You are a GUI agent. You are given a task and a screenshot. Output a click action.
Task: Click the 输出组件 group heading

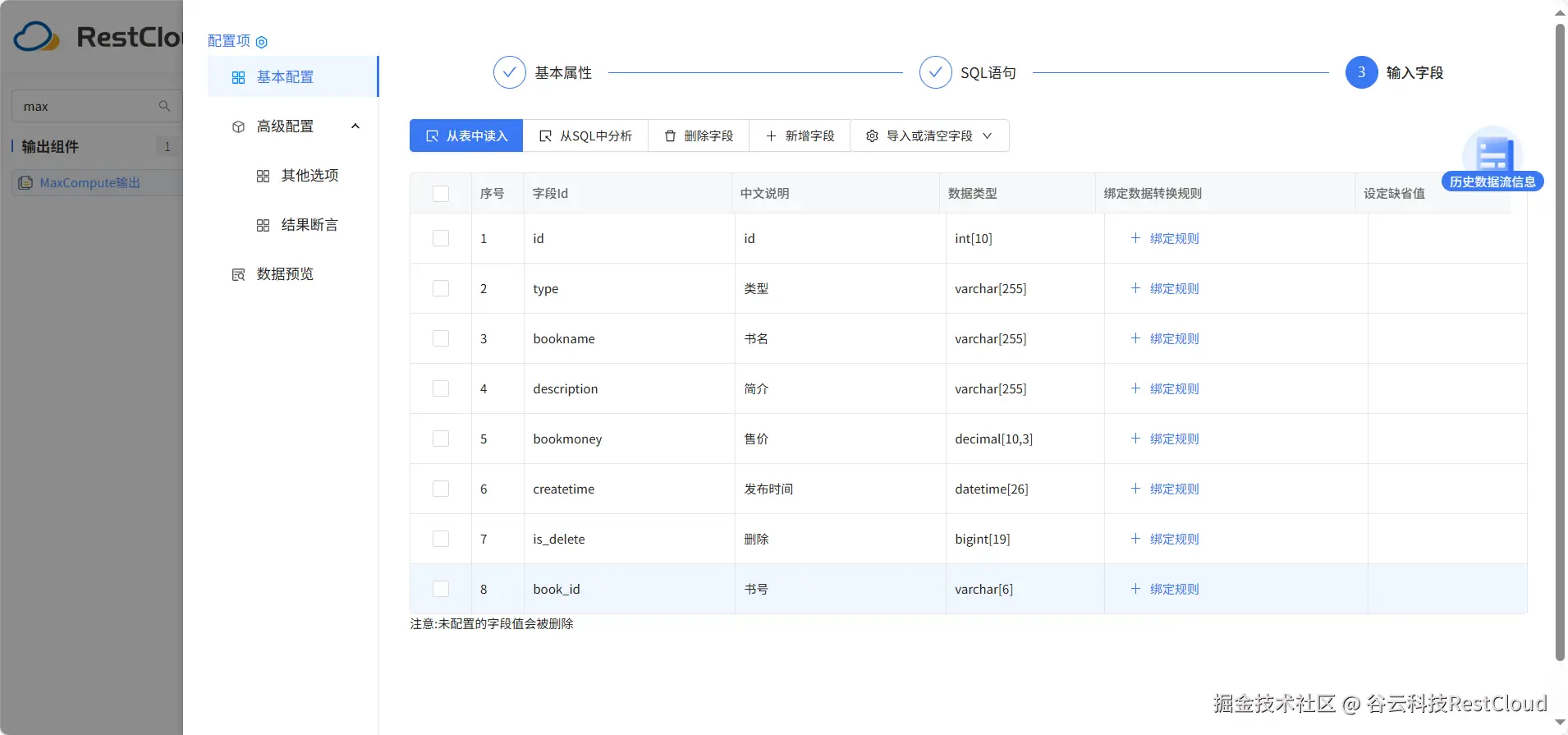click(50, 147)
